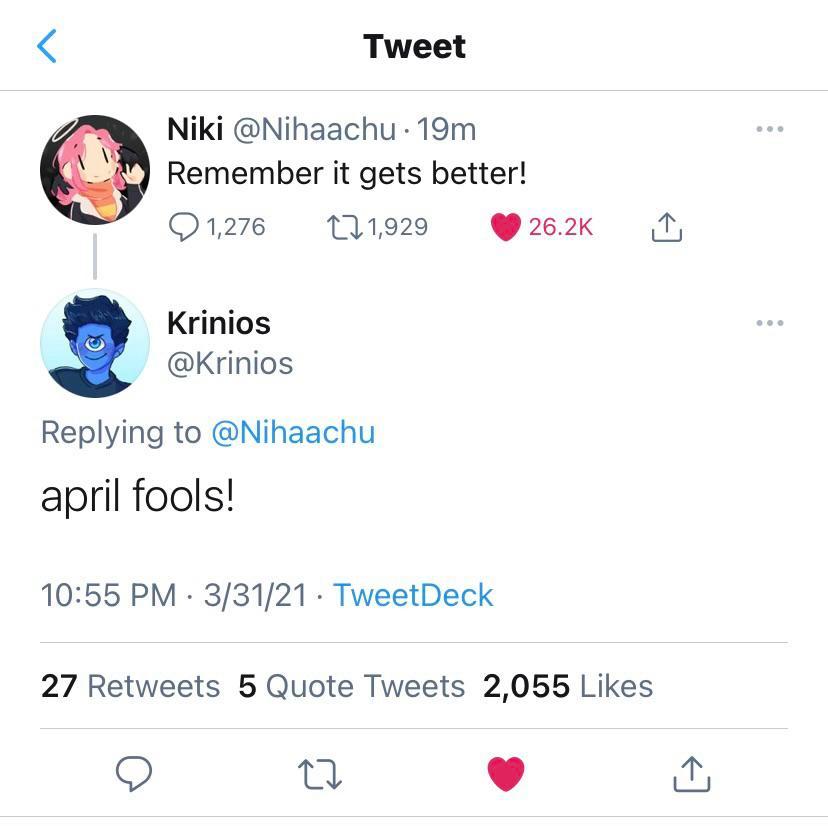Share Krinios' tweet via the share icon
The image size is (828, 826).
click(691, 772)
